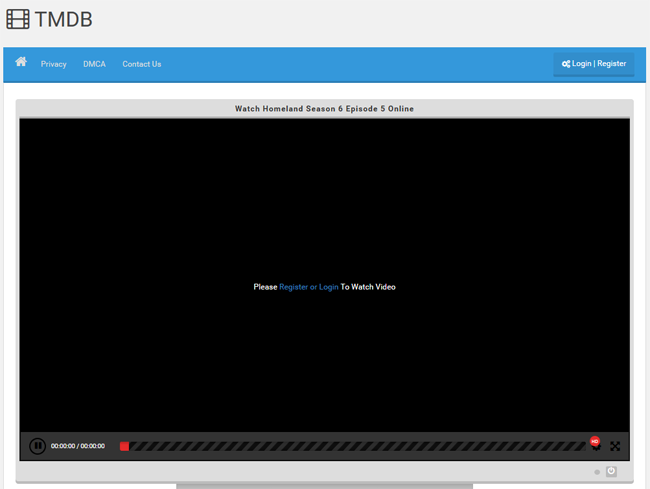The height and width of the screenshot is (489, 650).
Task: Follow the Register or Login link in player
Action: [309, 287]
